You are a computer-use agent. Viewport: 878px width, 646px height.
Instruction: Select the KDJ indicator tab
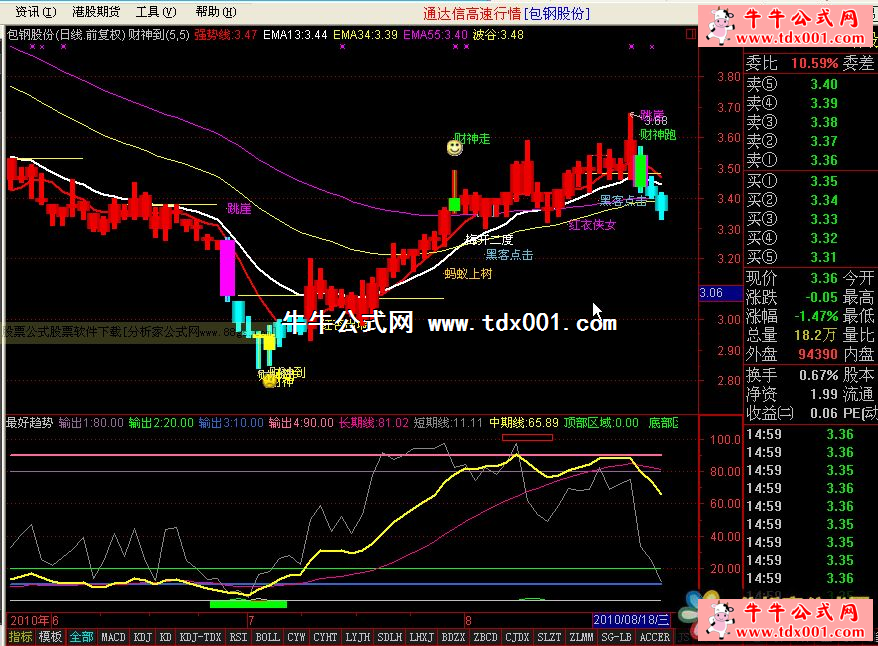[x=143, y=637]
